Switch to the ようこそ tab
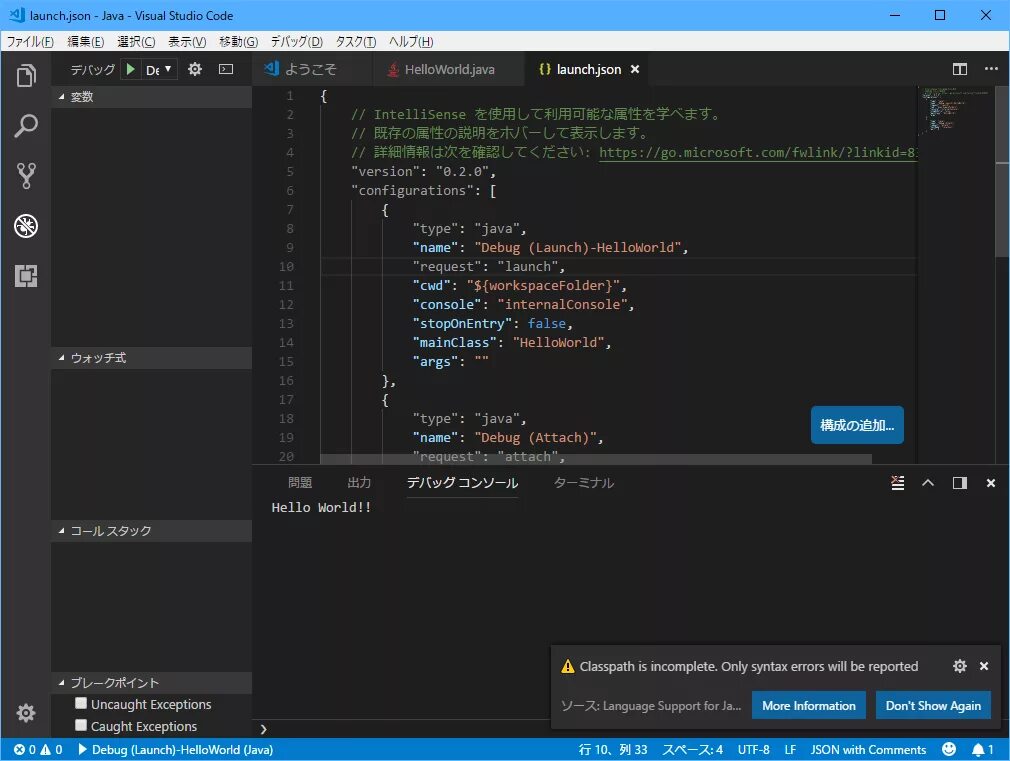 point(312,69)
